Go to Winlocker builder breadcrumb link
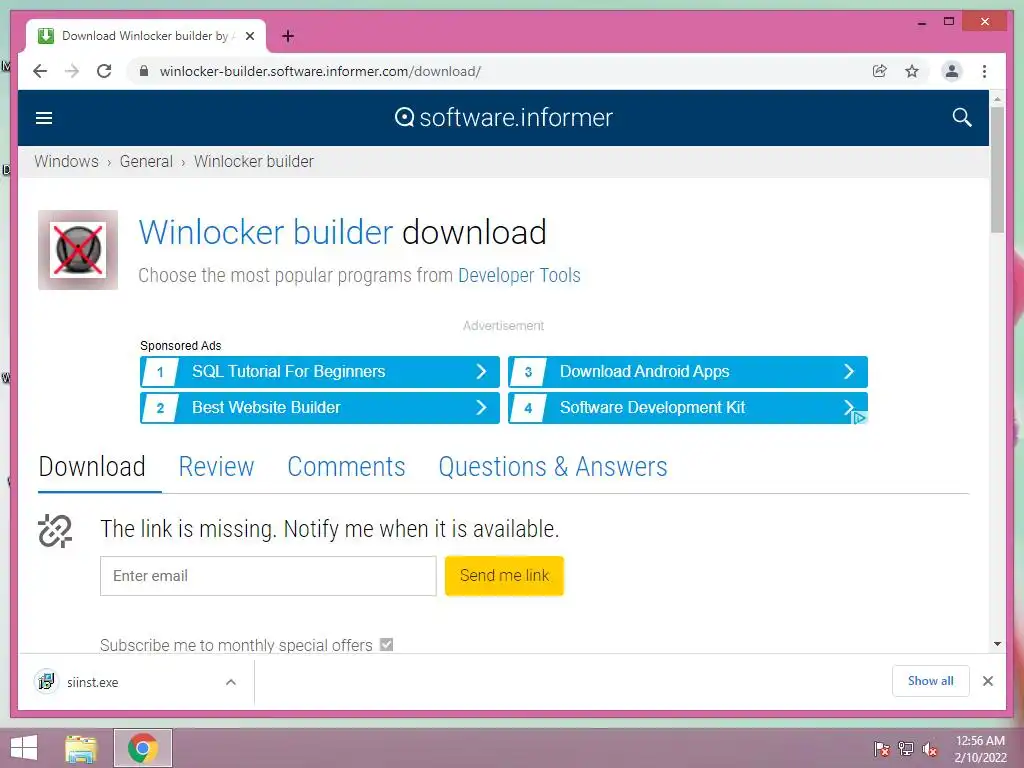This screenshot has height=768, width=1024. click(x=253, y=161)
